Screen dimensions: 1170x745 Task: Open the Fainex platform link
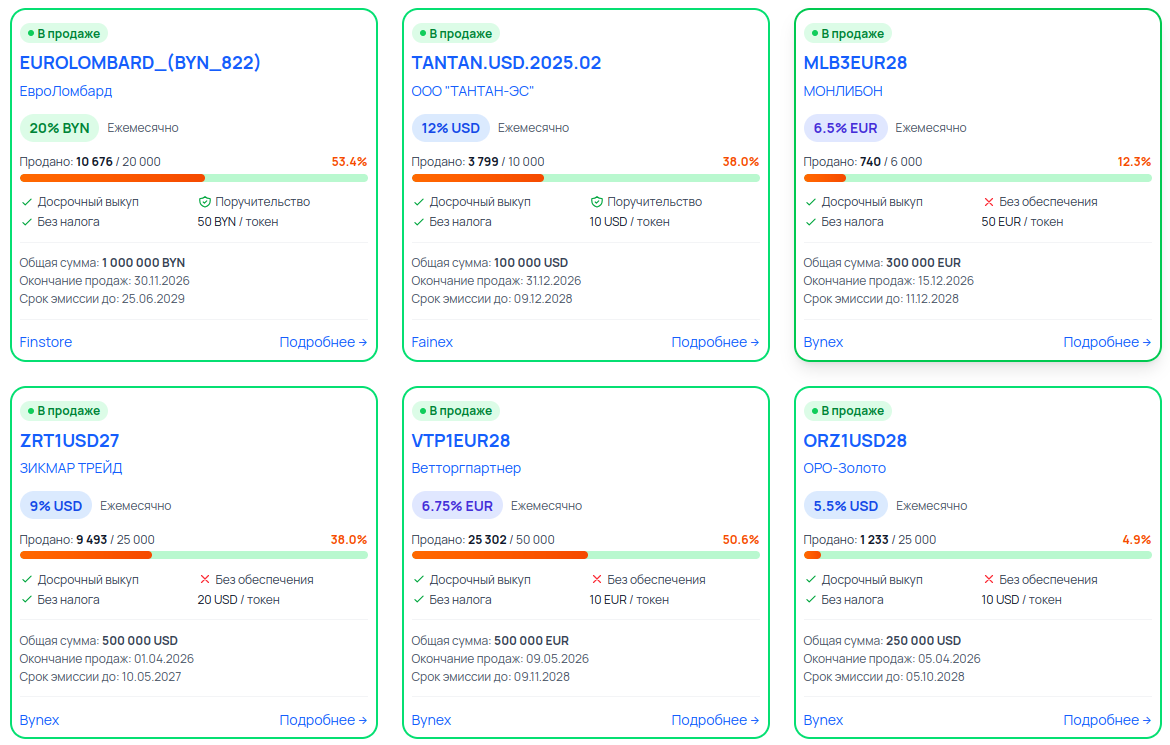(x=432, y=342)
